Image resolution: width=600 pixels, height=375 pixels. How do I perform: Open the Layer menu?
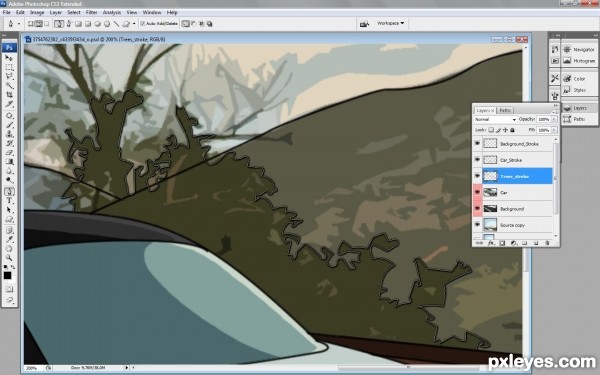tap(55, 12)
